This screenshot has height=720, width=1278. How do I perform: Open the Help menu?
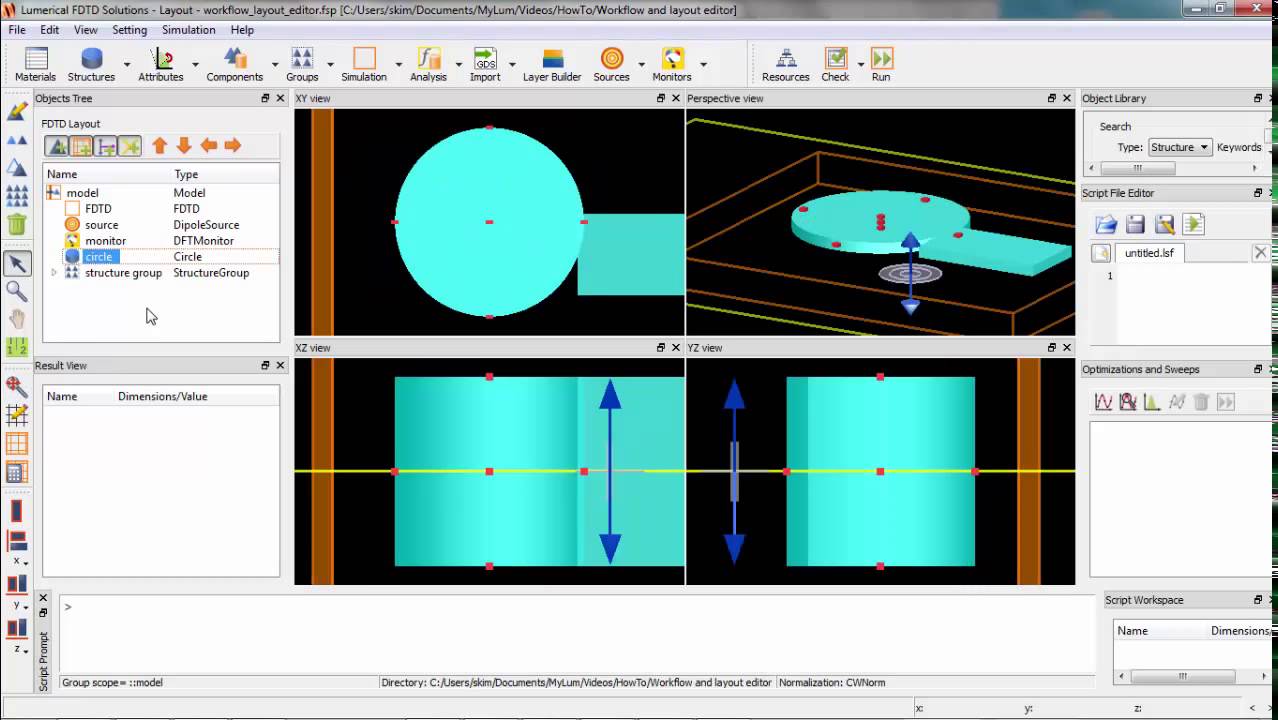[x=242, y=30]
